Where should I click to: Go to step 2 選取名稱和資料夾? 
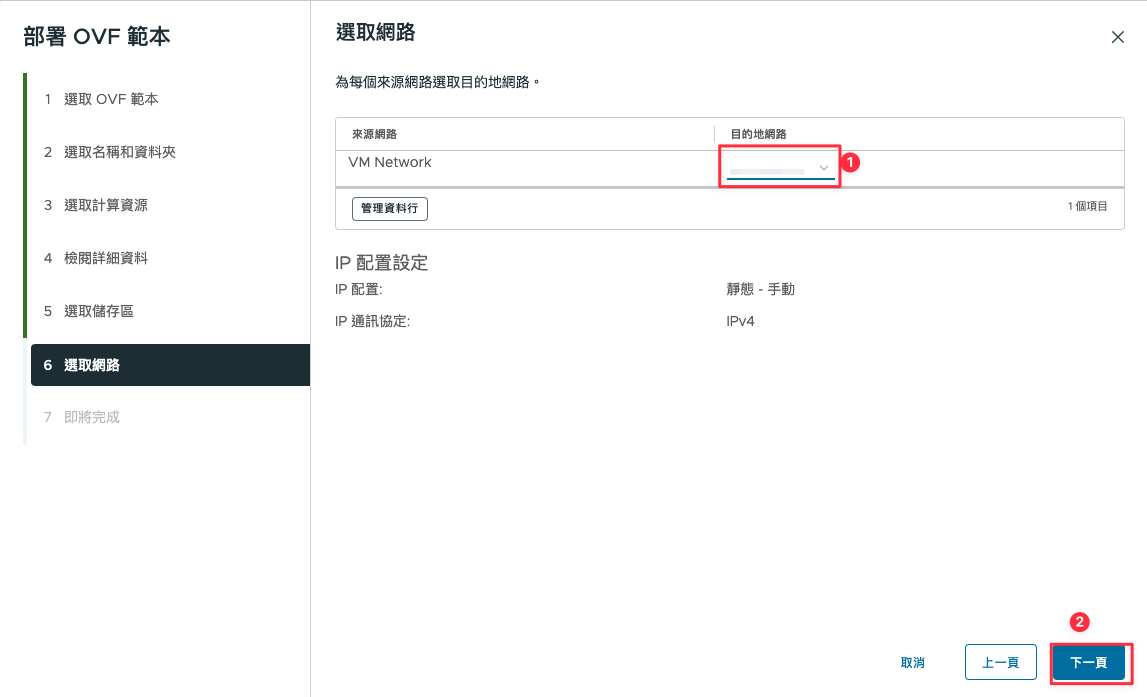[x=110, y=152]
